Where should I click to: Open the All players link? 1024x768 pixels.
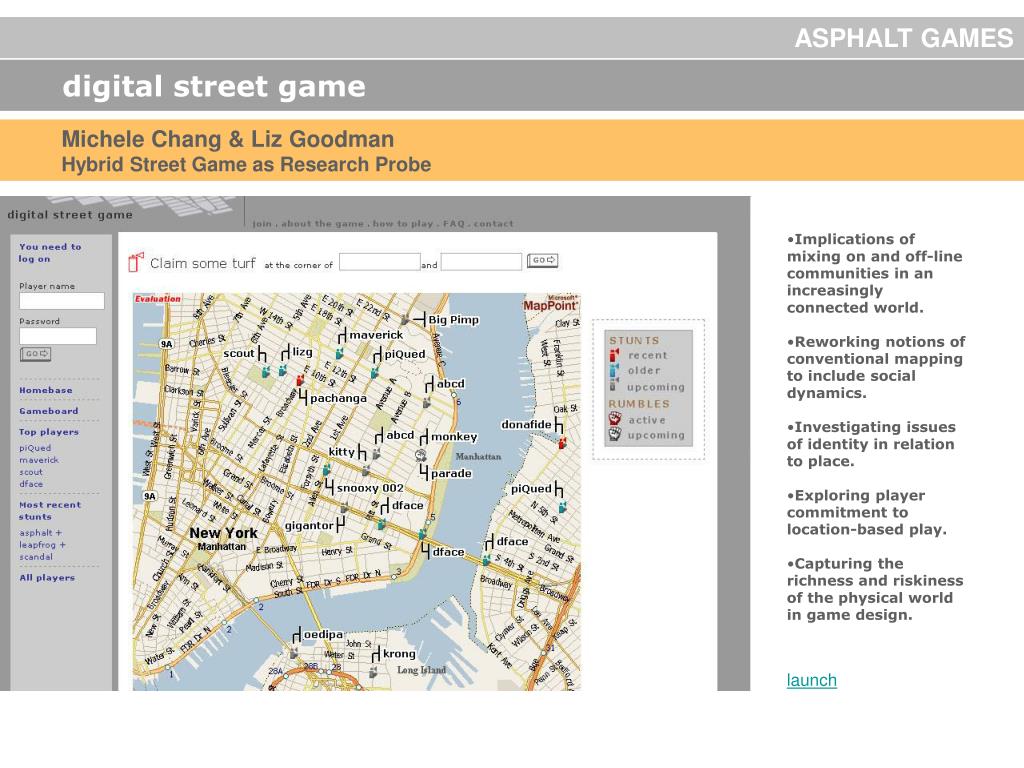47,577
